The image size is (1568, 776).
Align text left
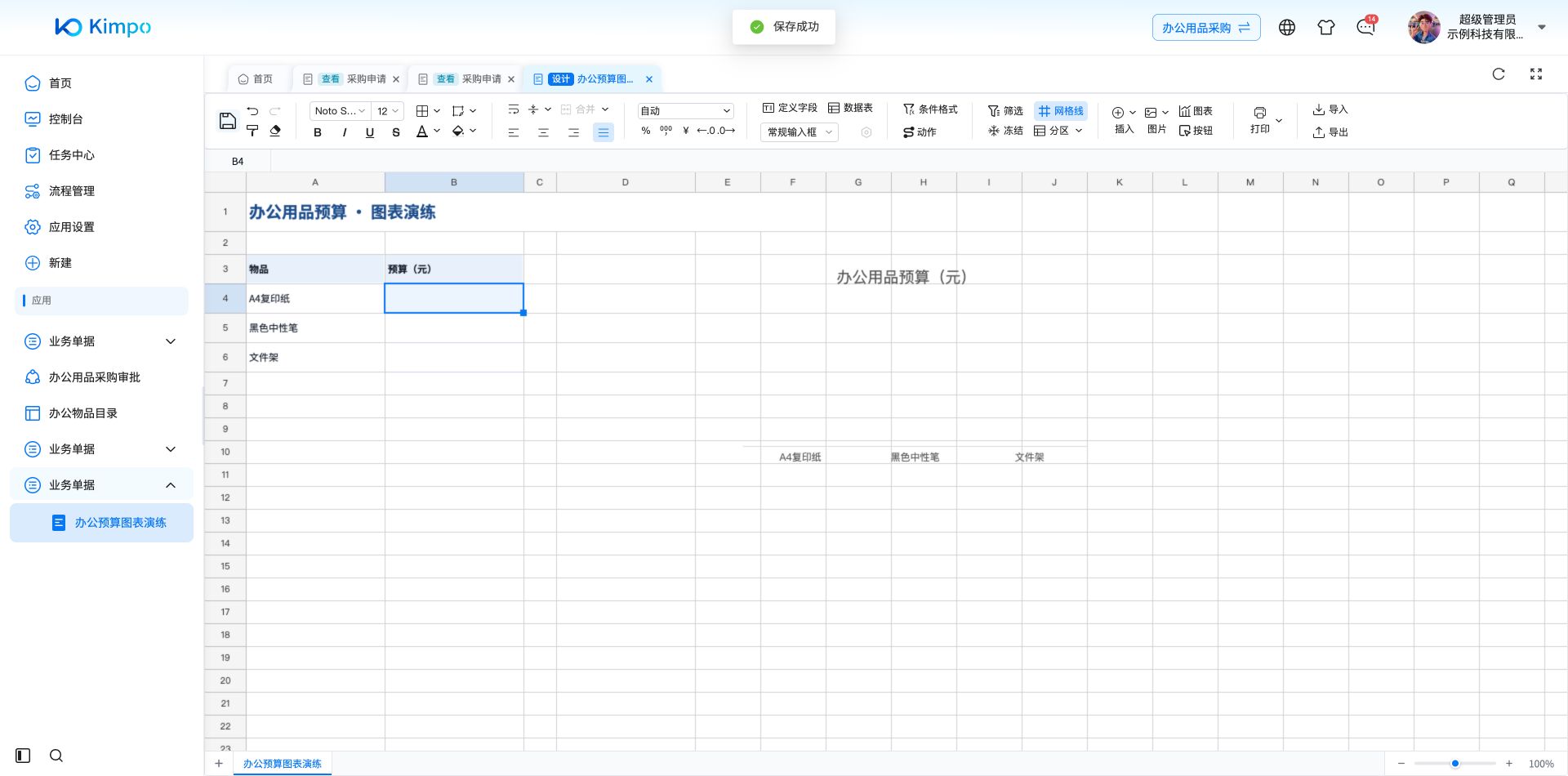coord(514,132)
